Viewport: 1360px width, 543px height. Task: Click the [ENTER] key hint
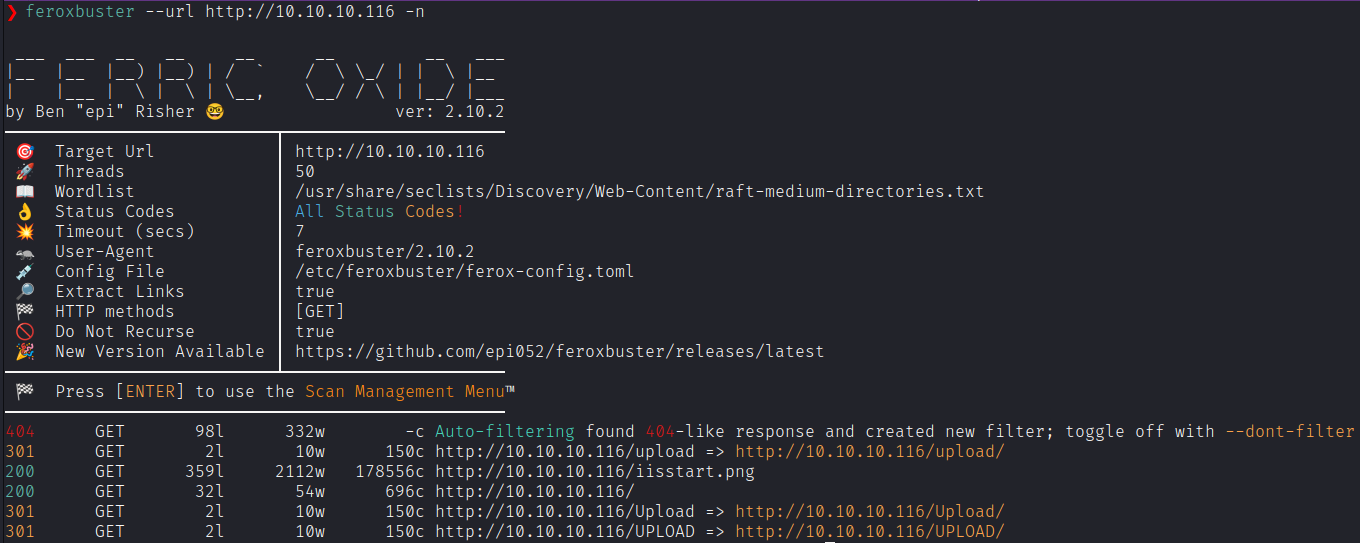point(150,392)
